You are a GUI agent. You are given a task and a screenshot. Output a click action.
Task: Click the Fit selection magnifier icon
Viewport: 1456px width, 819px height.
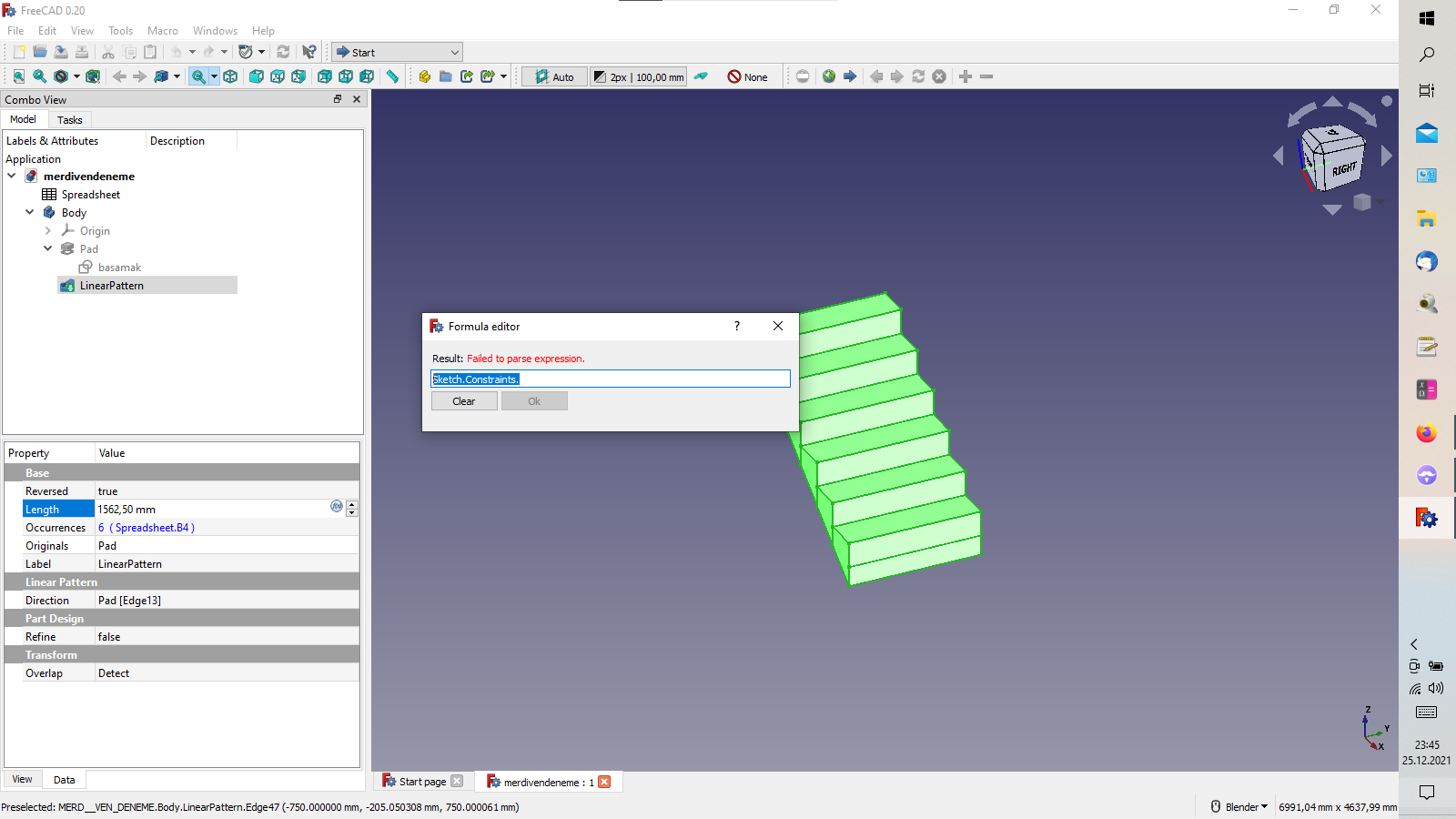click(x=39, y=76)
